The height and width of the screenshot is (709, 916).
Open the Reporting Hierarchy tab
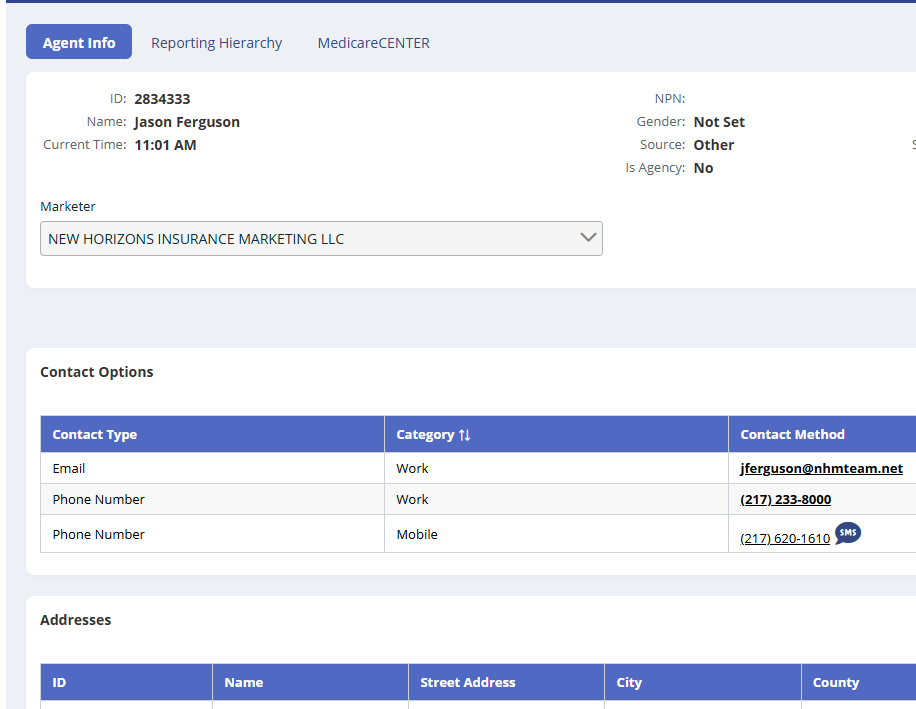point(216,43)
